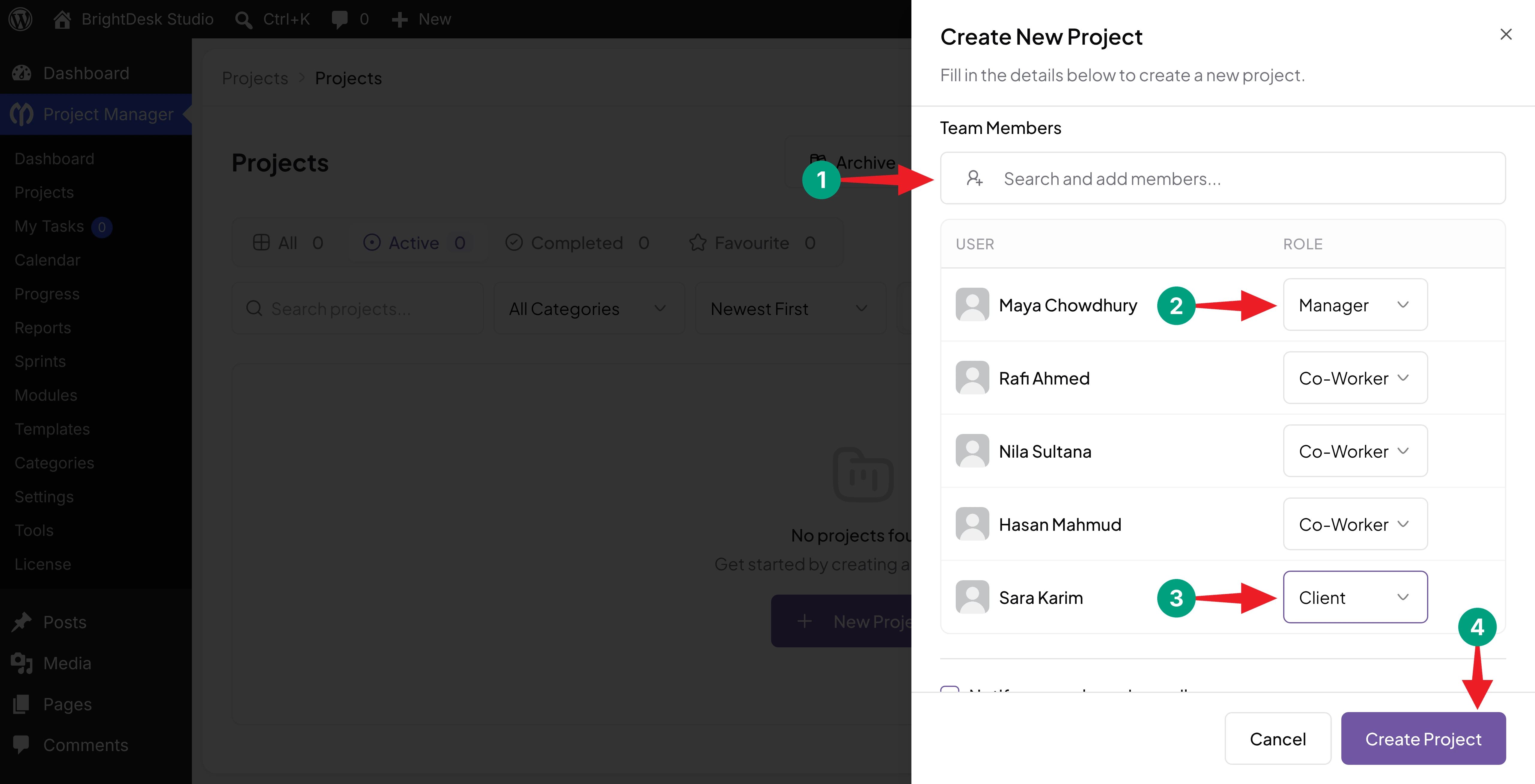Open Modules in sidebar menu
The width and height of the screenshot is (1535, 784).
pyautogui.click(x=46, y=395)
